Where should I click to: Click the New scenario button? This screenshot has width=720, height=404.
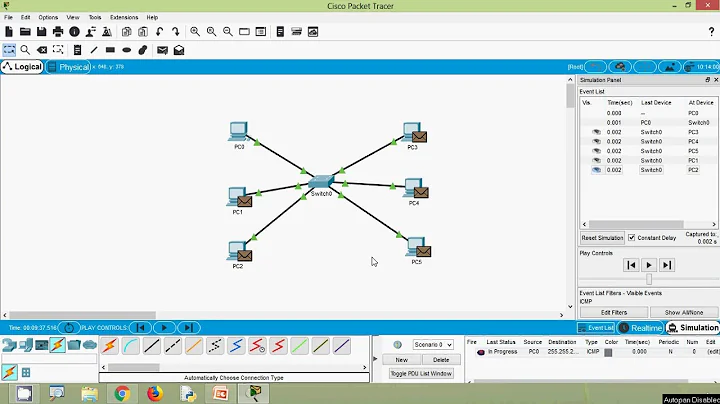[x=401, y=359]
